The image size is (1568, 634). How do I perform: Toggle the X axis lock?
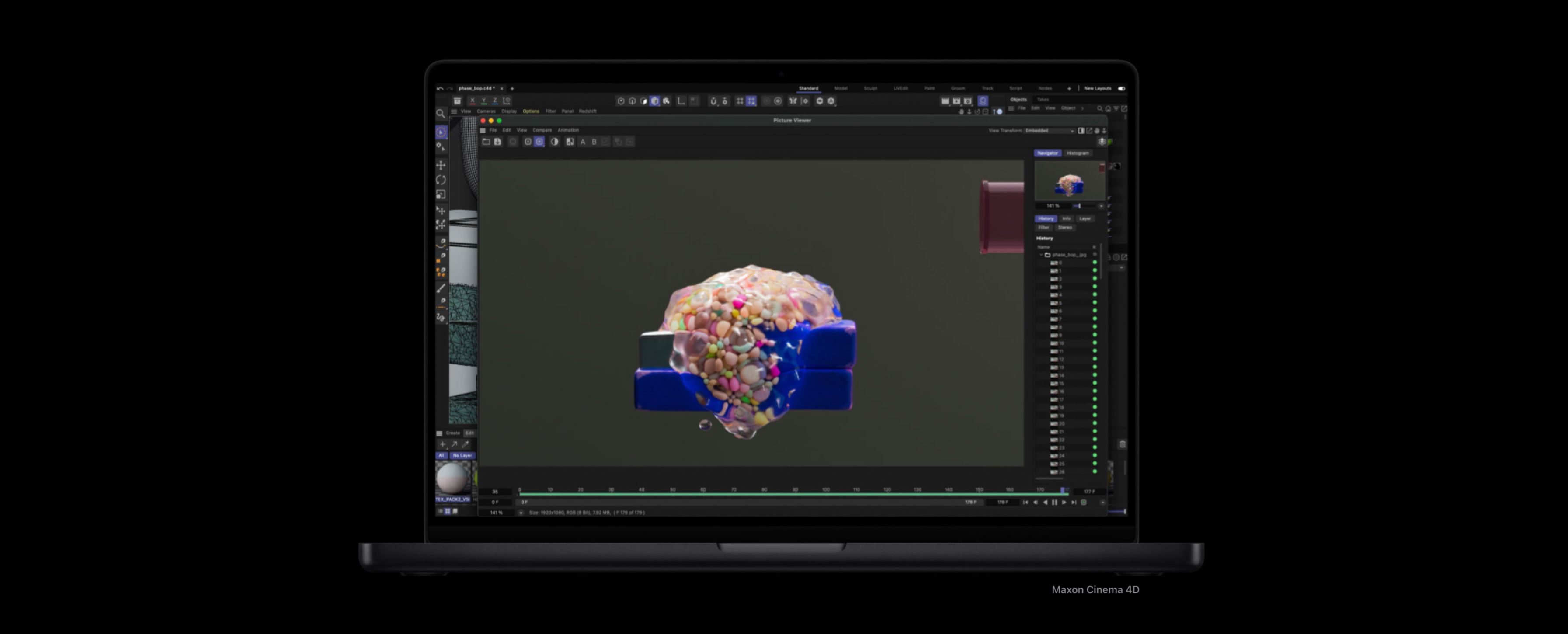click(x=473, y=101)
